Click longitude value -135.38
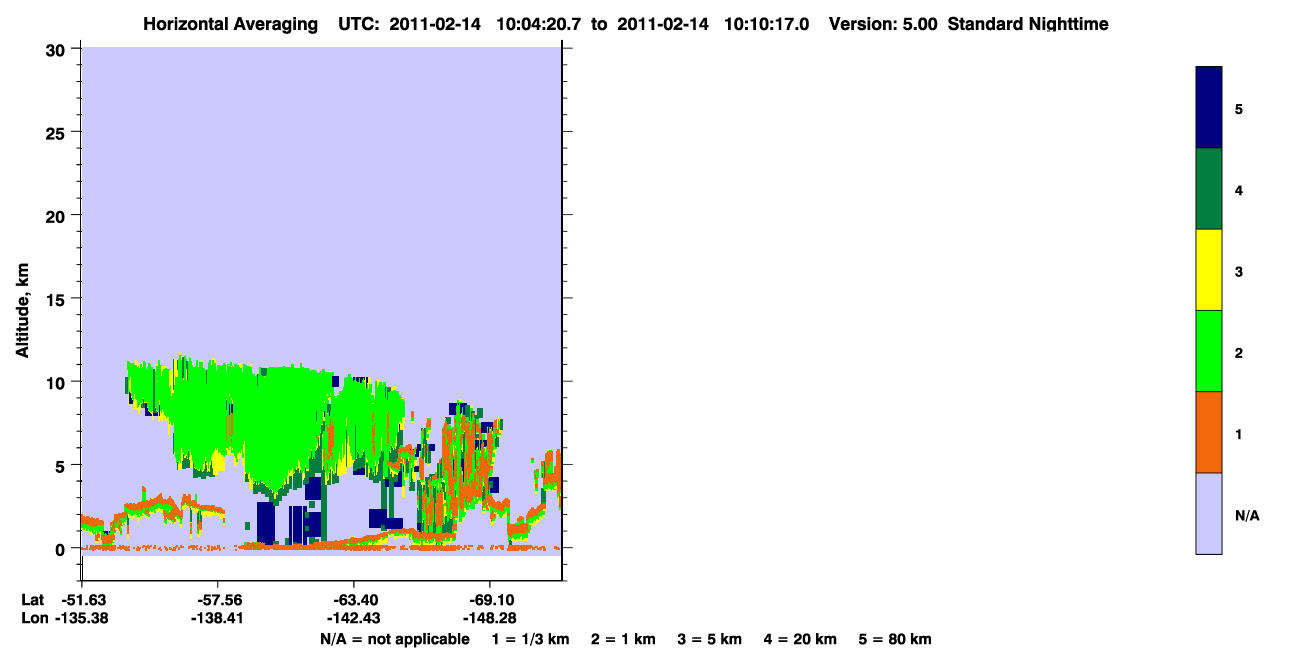The height and width of the screenshot is (667, 1300). (81, 619)
